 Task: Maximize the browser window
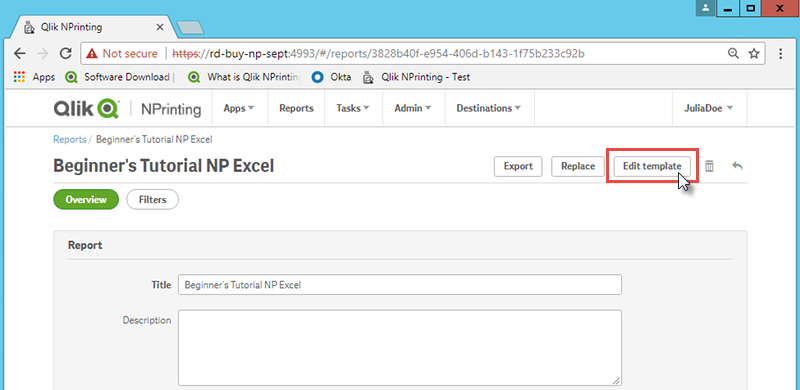pos(751,9)
